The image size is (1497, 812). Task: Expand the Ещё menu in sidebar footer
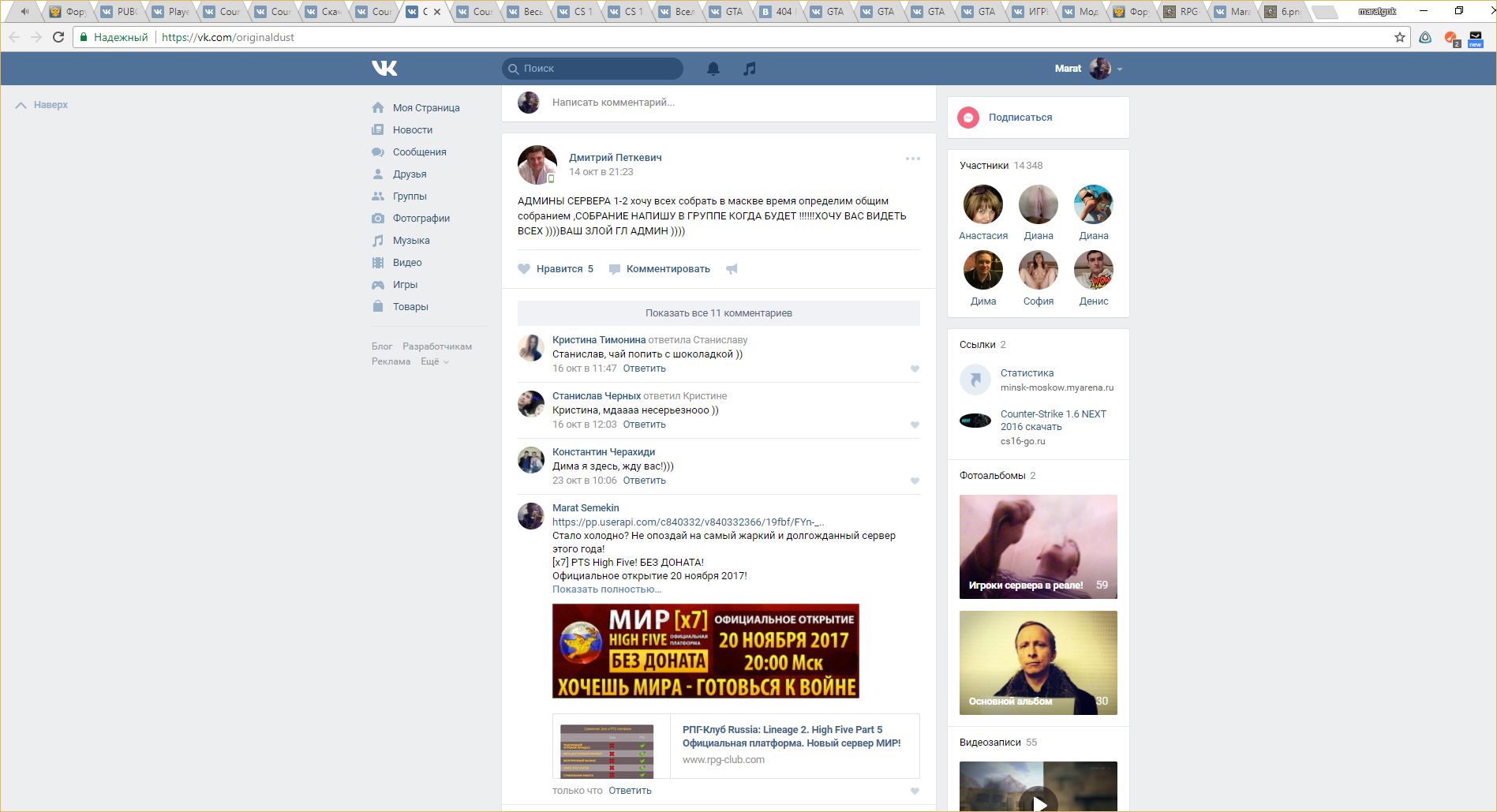[x=434, y=361]
